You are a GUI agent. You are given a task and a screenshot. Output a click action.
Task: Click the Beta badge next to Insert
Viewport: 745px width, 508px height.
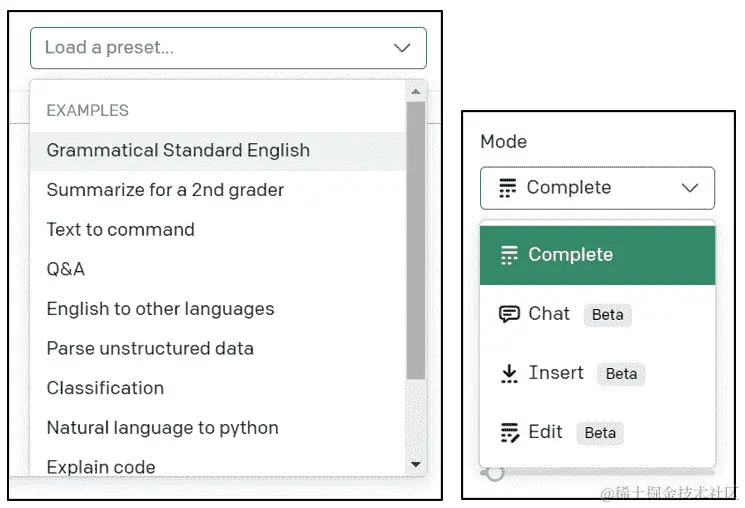tap(621, 374)
